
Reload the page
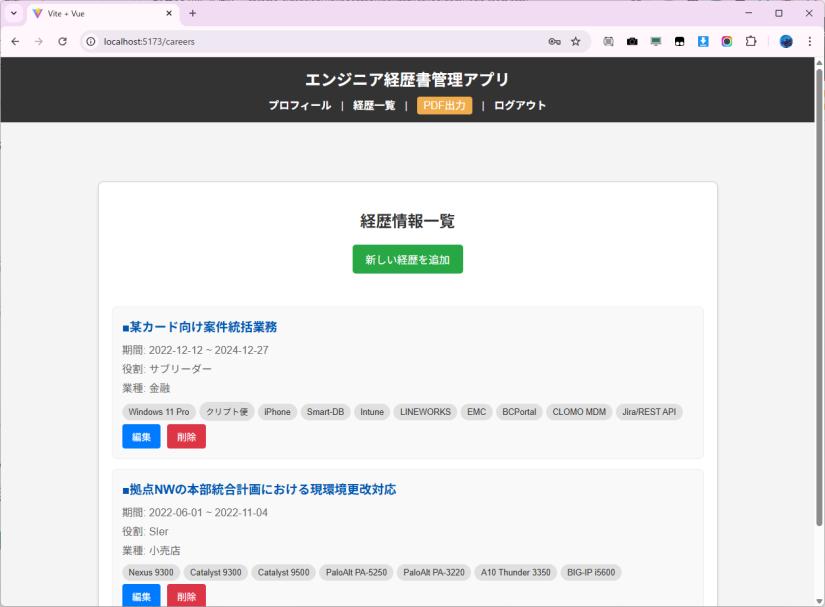62,41
